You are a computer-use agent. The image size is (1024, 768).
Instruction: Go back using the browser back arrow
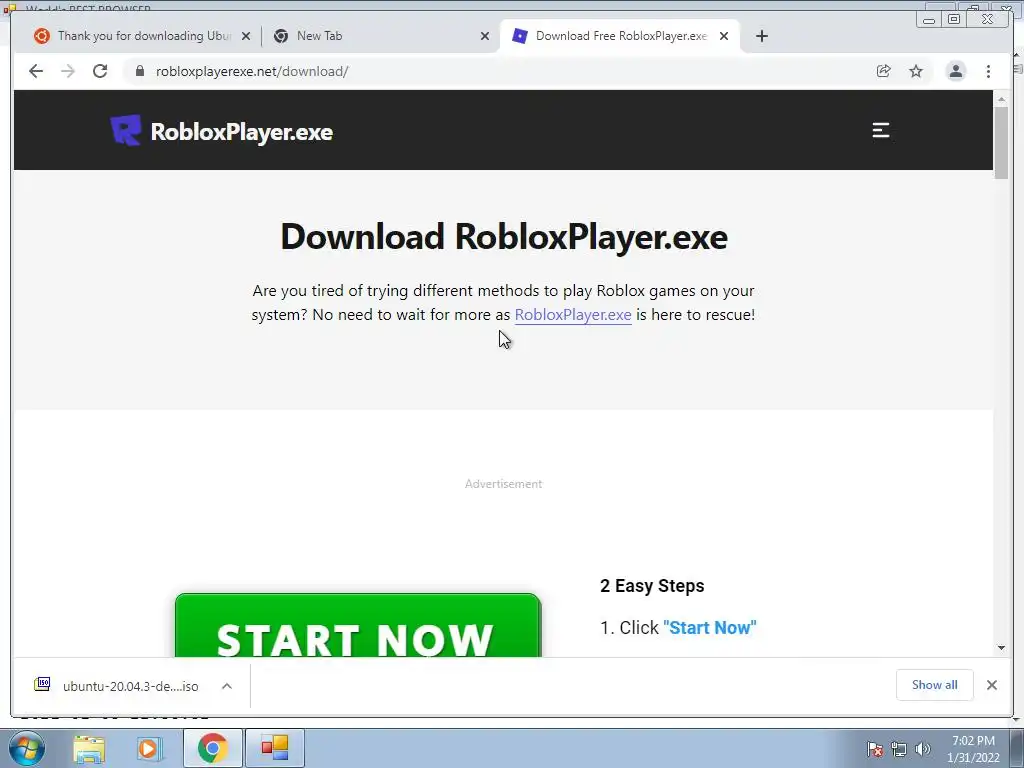click(36, 71)
